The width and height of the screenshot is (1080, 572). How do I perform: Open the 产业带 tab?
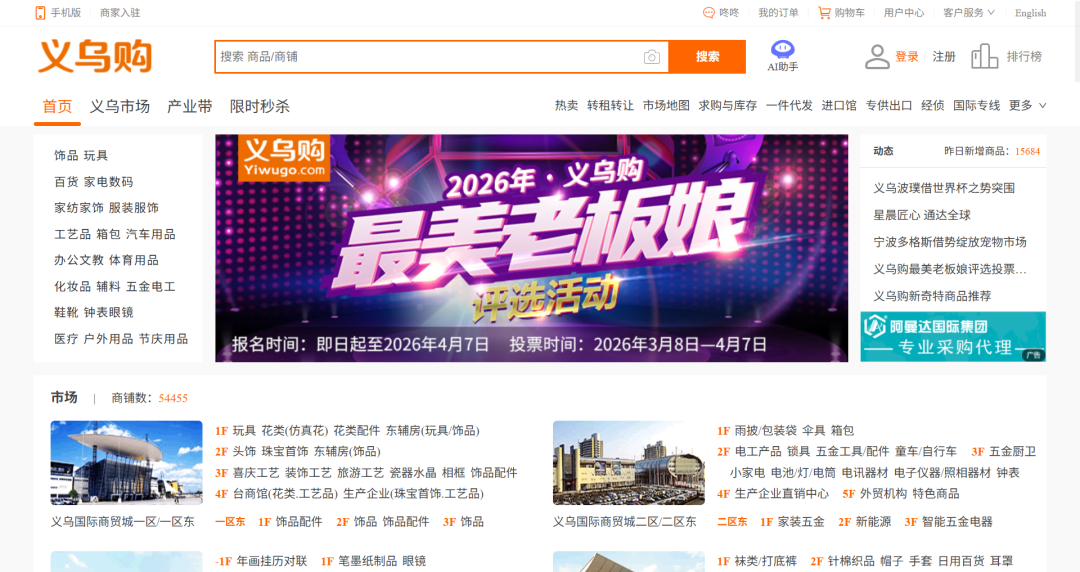point(189,106)
